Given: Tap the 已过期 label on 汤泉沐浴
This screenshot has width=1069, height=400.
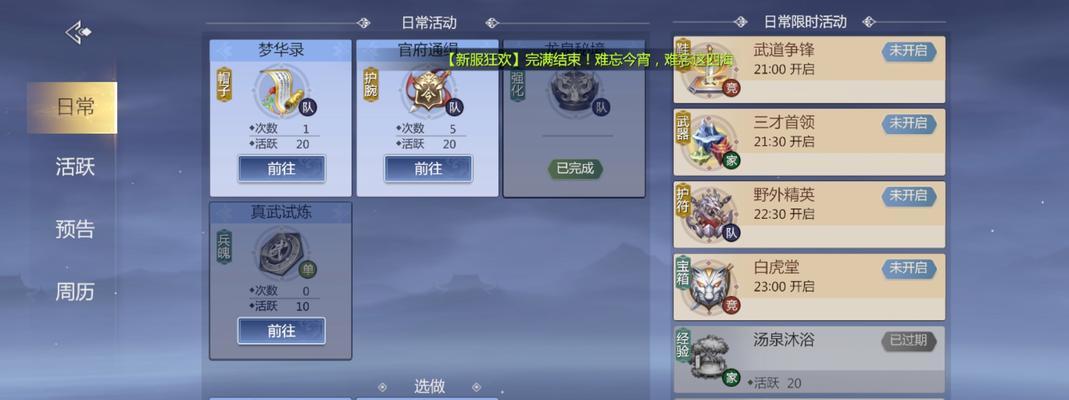Looking at the screenshot, I should tap(909, 341).
